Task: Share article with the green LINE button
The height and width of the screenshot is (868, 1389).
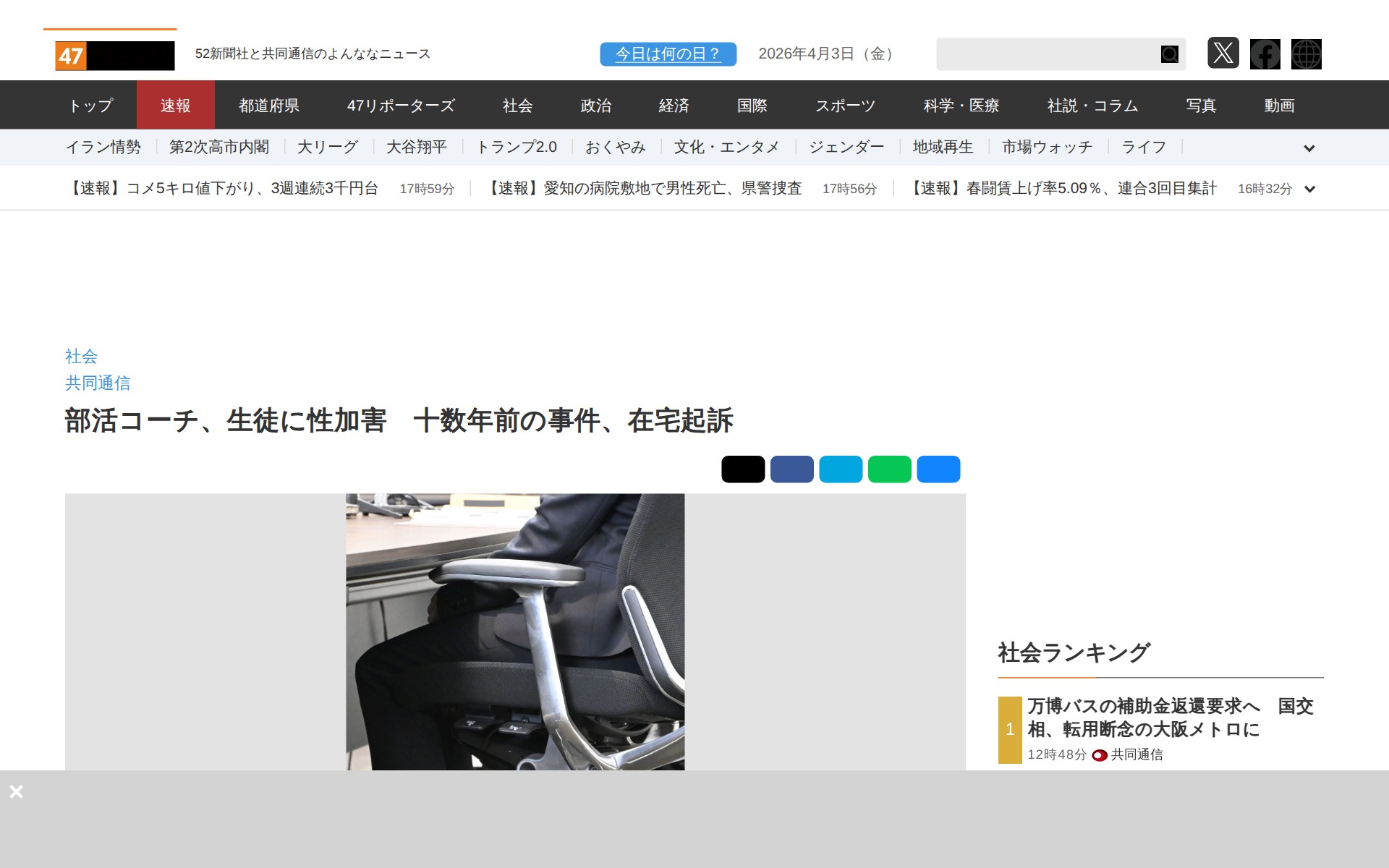Action: (x=889, y=469)
